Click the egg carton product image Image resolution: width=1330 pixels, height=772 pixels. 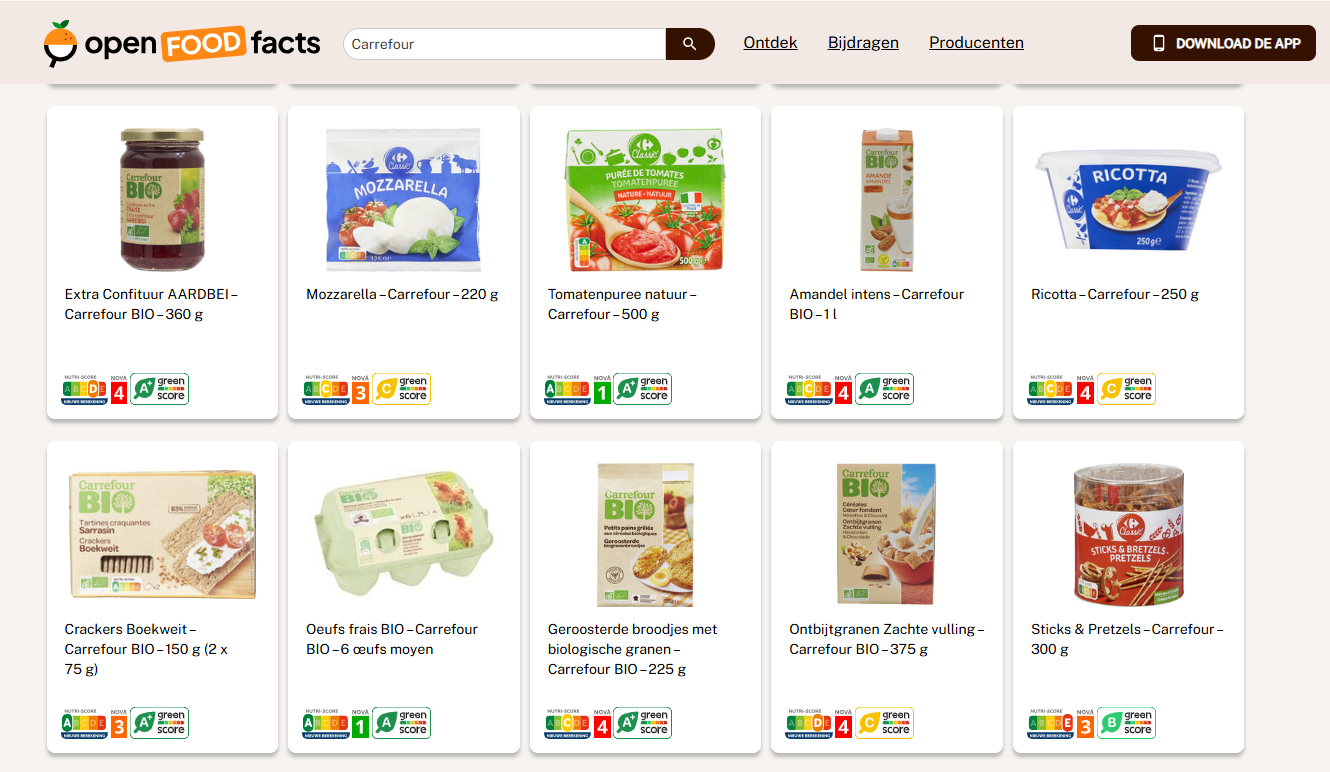(404, 535)
